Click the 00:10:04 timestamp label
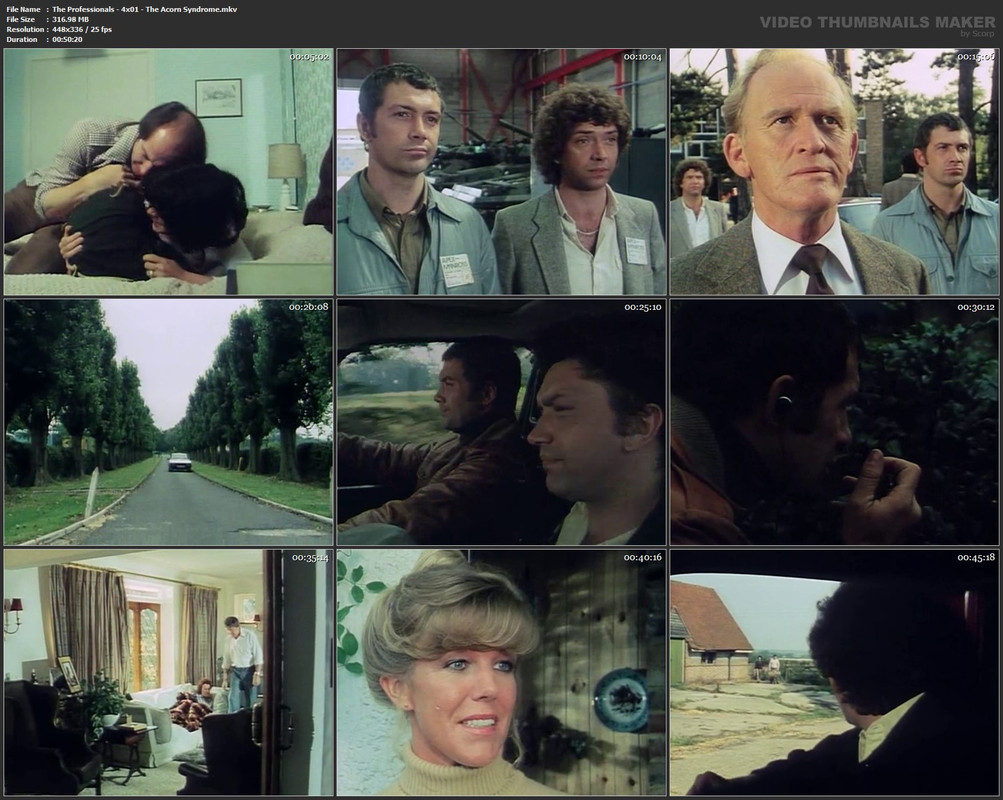 pyautogui.click(x=643, y=57)
